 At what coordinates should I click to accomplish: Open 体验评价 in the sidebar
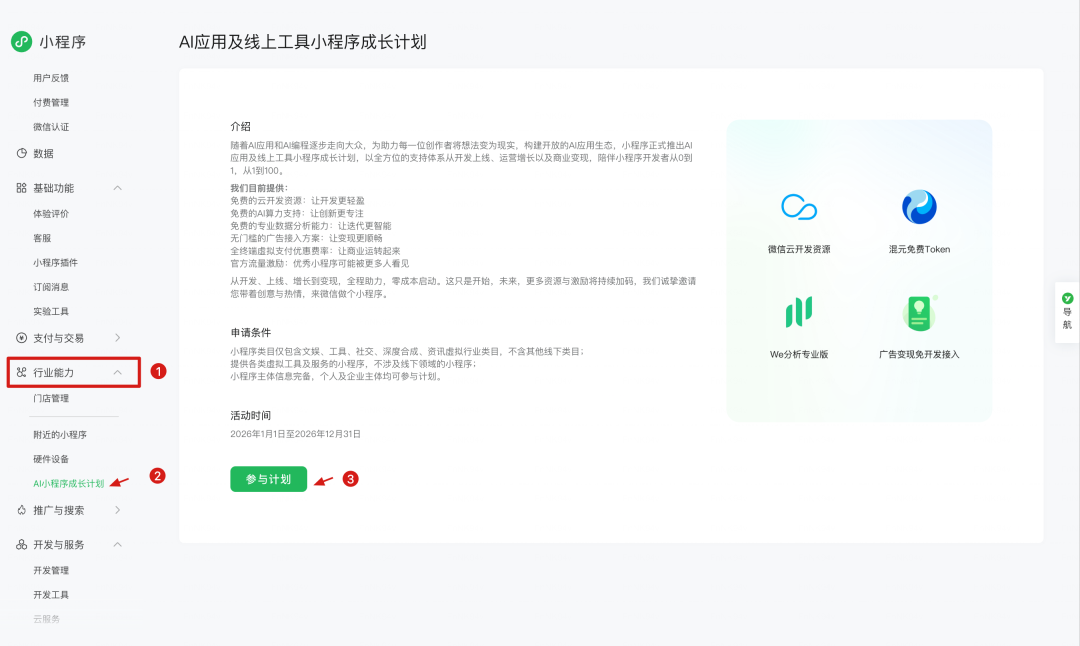pyautogui.click(x=51, y=213)
